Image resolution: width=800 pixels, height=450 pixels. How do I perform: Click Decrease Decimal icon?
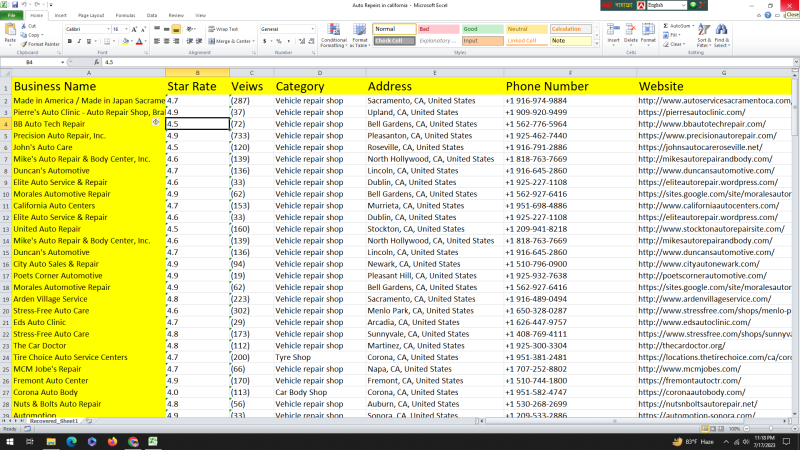pos(311,41)
